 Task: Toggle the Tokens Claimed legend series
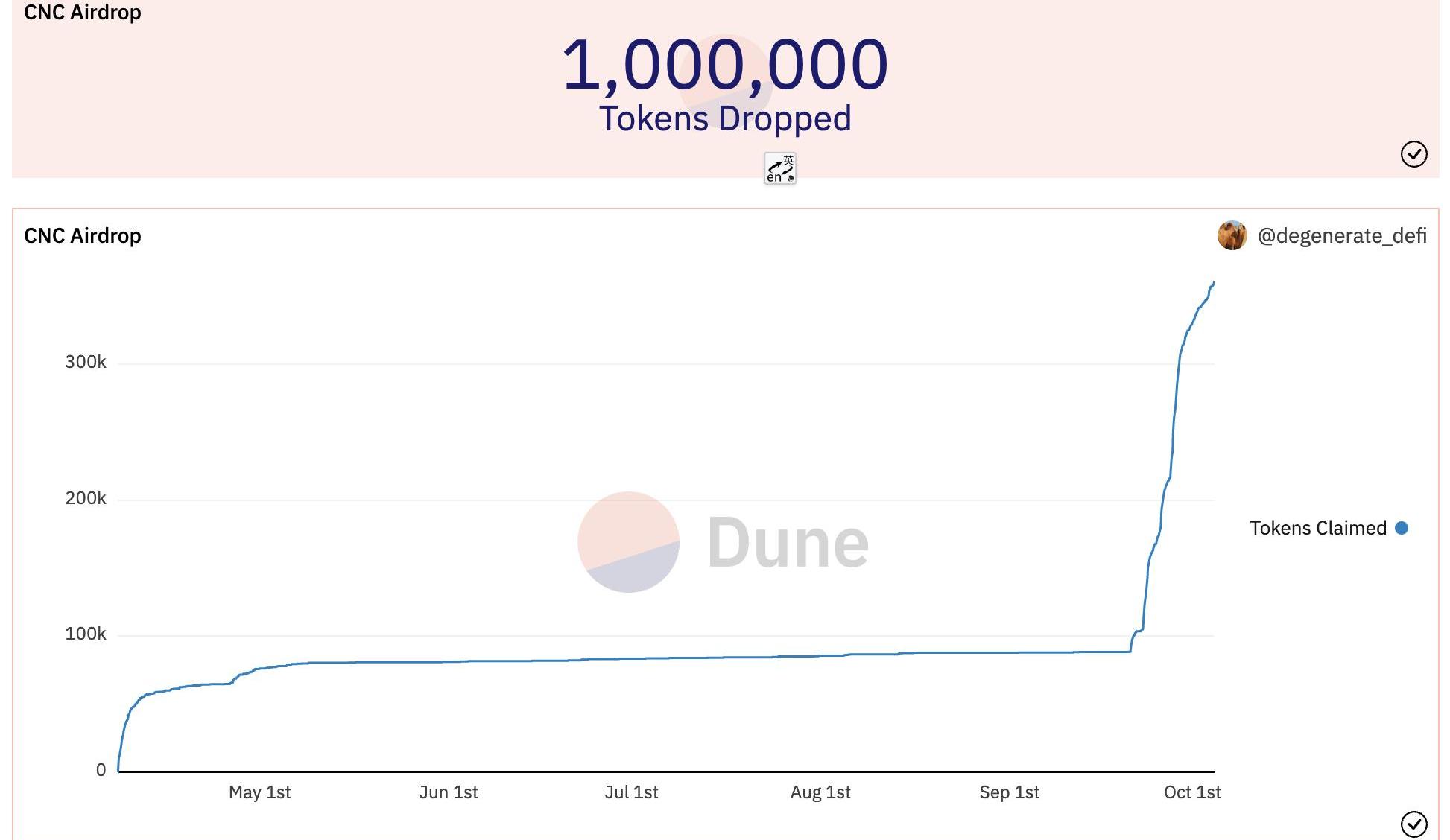[1317, 528]
